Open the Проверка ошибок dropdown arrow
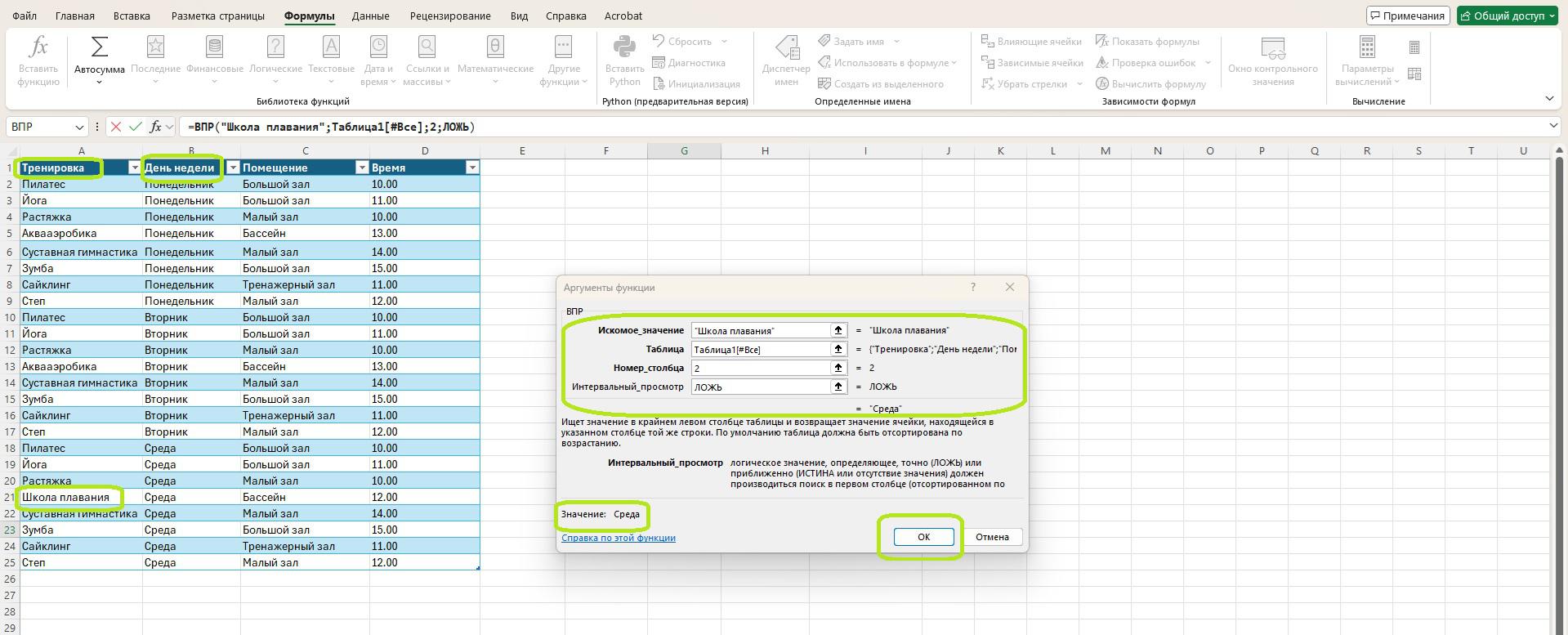1568x635 pixels. [1208, 63]
